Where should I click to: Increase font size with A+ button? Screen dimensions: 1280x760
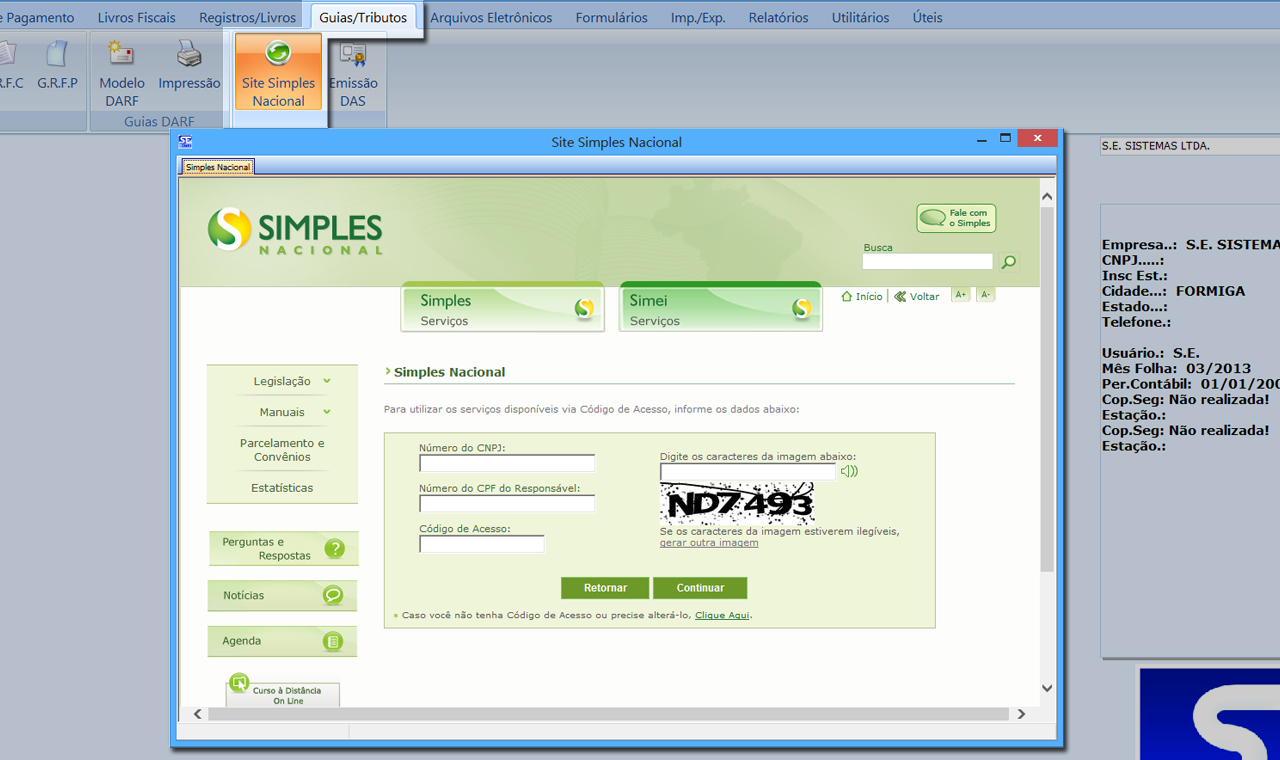[x=961, y=295]
